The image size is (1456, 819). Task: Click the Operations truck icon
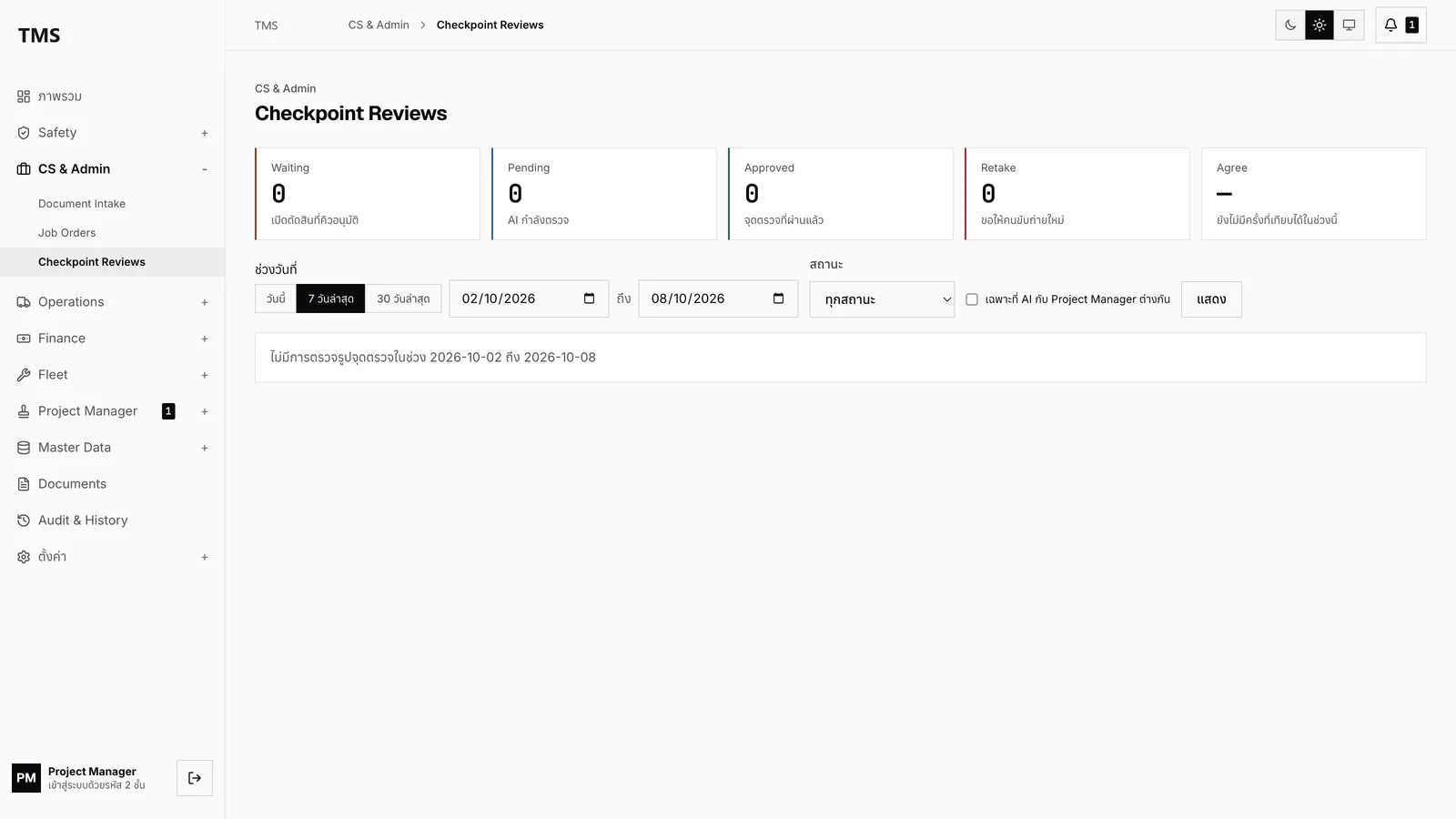[x=24, y=302]
